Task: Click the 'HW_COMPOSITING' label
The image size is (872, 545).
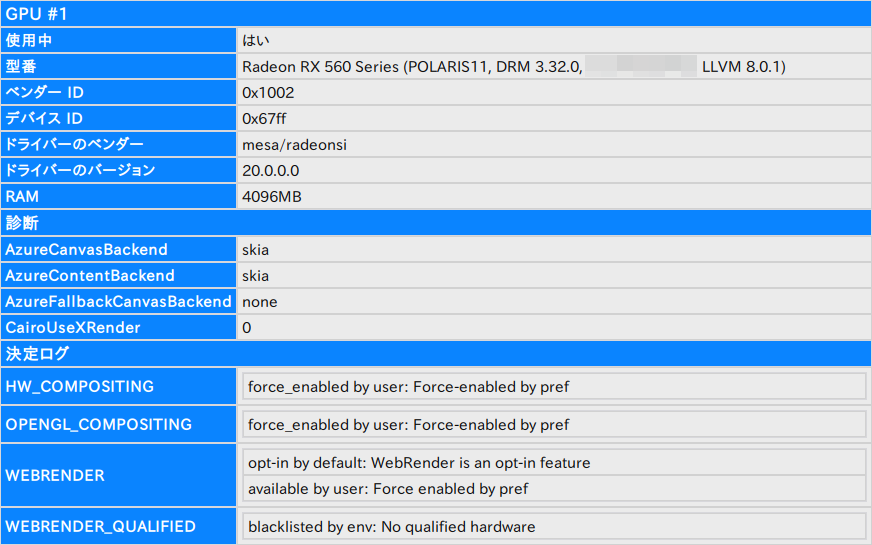Action: 118,386
